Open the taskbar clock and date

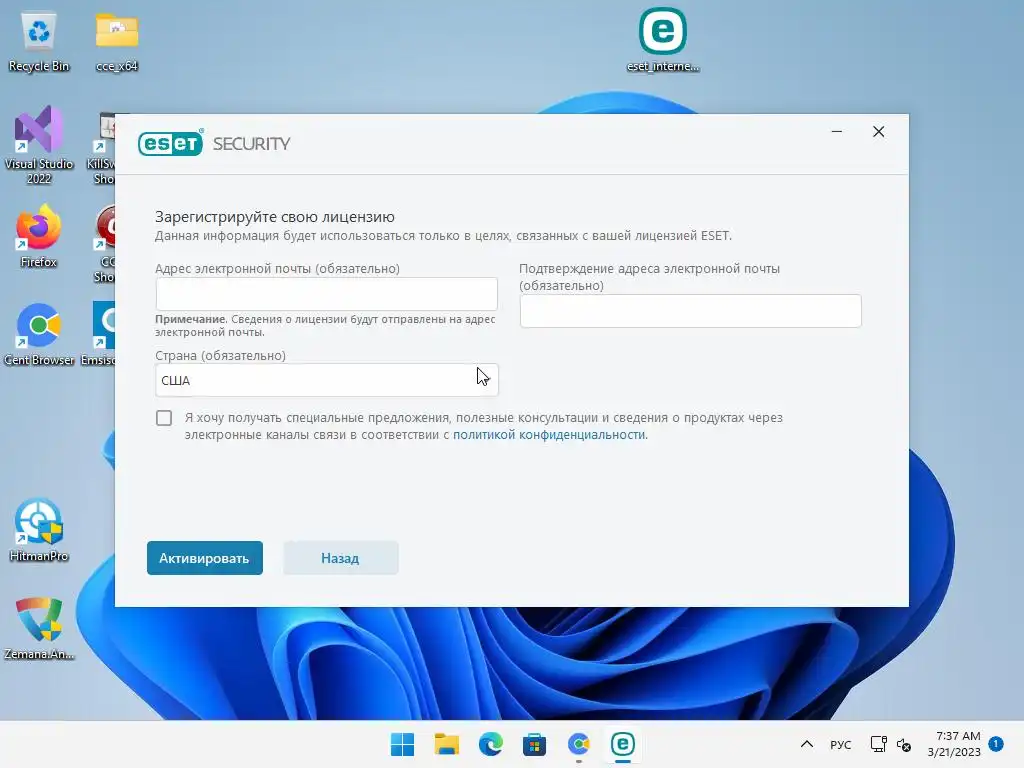coord(954,744)
